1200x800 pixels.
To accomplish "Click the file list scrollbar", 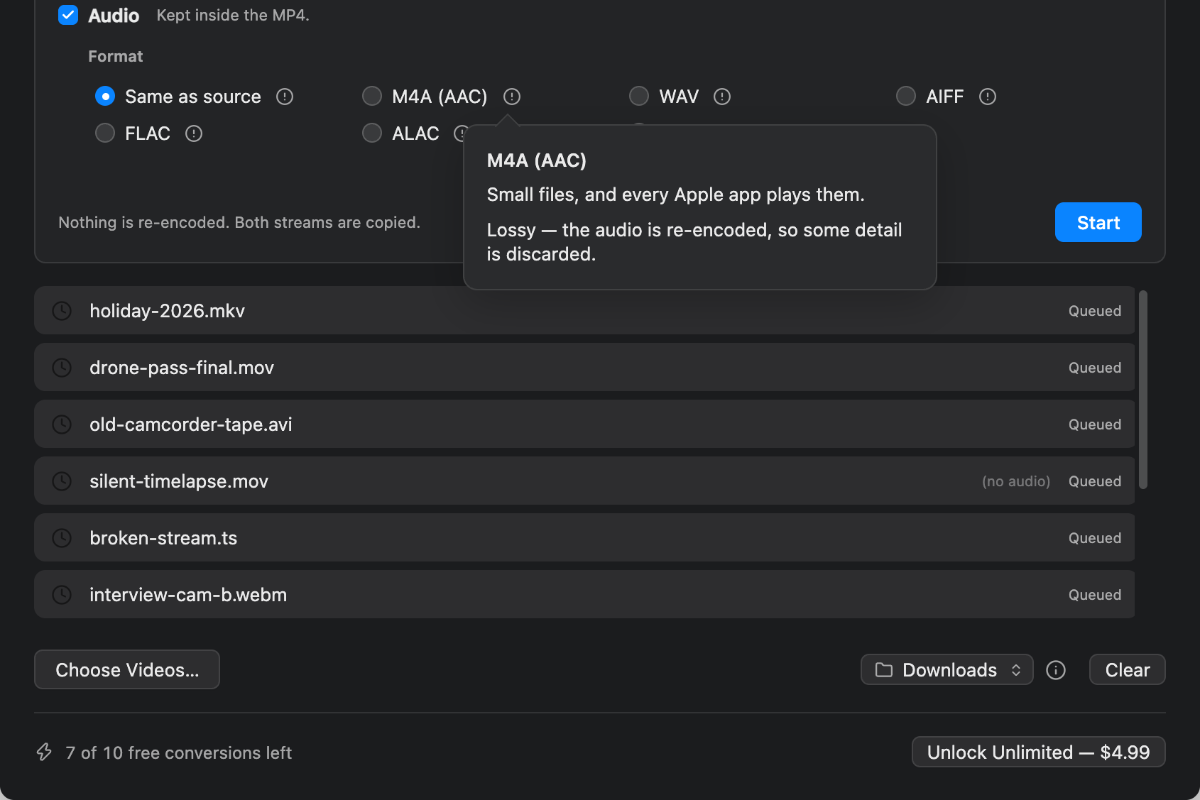I will 1143,390.
